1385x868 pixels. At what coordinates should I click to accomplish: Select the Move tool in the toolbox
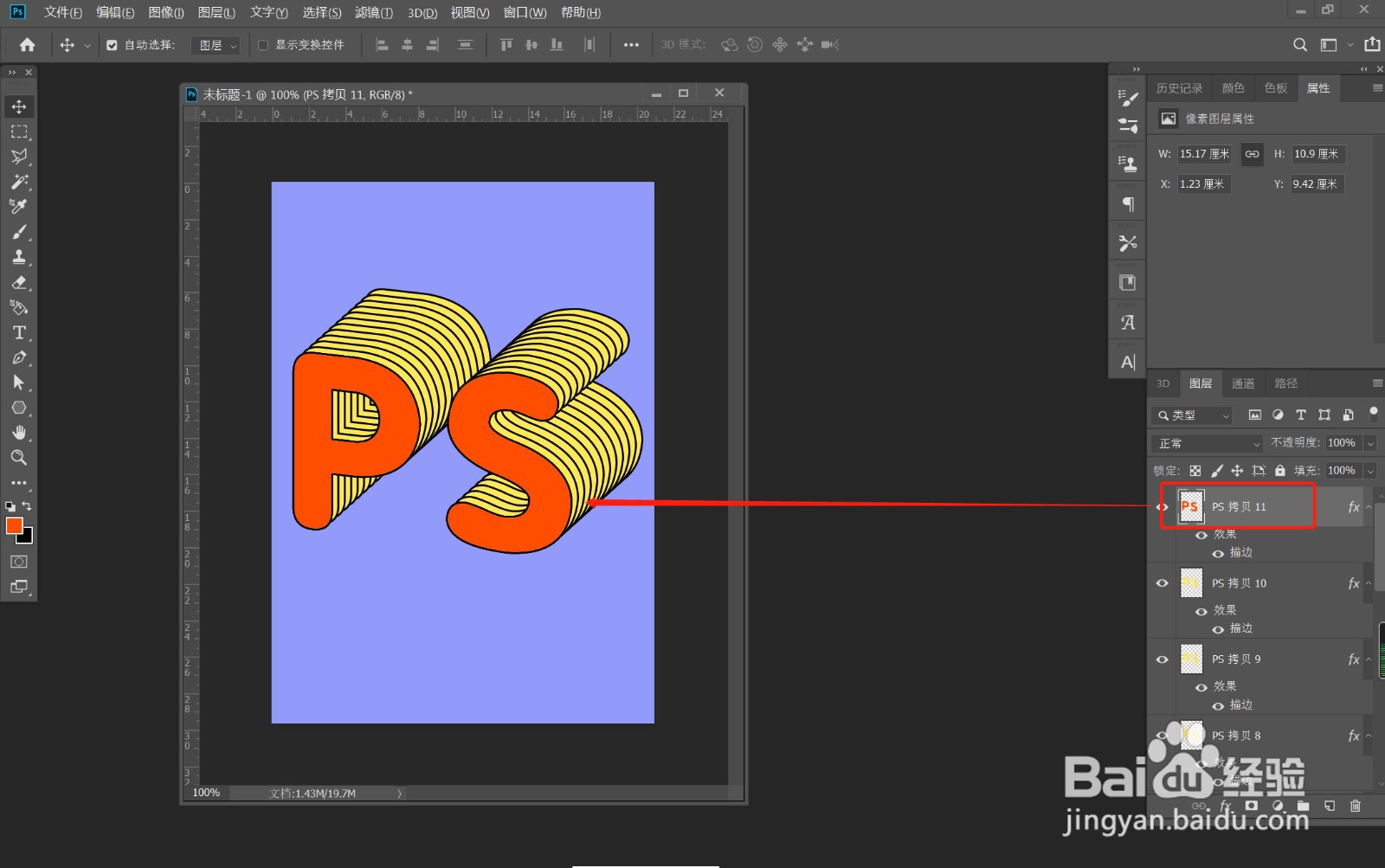click(x=19, y=106)
